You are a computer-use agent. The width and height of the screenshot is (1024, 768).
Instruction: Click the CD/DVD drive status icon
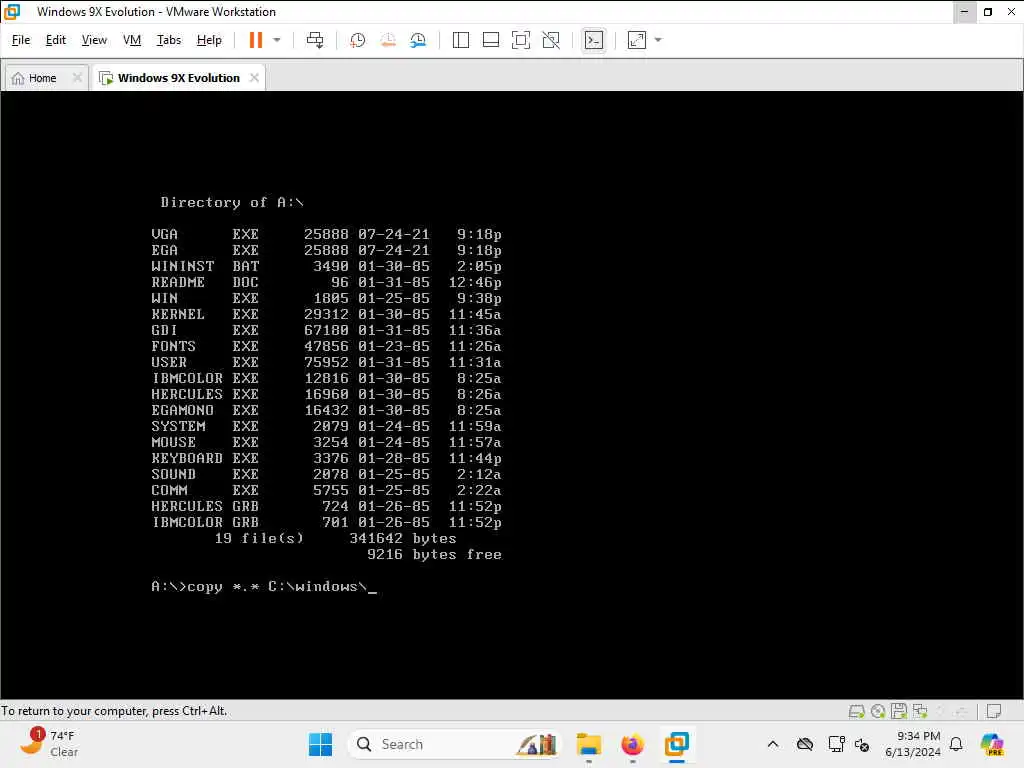click(878, 711)
